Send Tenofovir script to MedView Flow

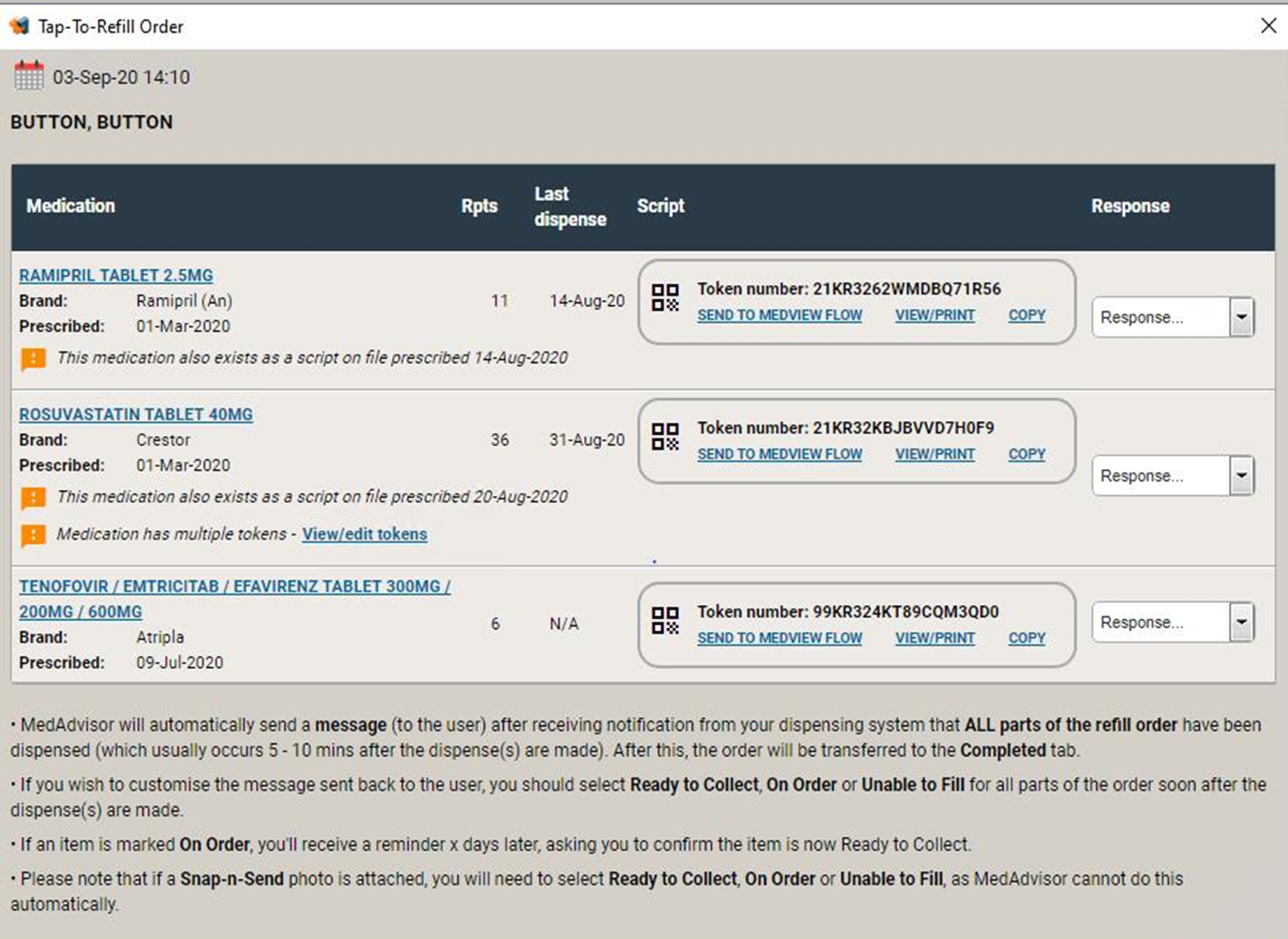(780, 638)
